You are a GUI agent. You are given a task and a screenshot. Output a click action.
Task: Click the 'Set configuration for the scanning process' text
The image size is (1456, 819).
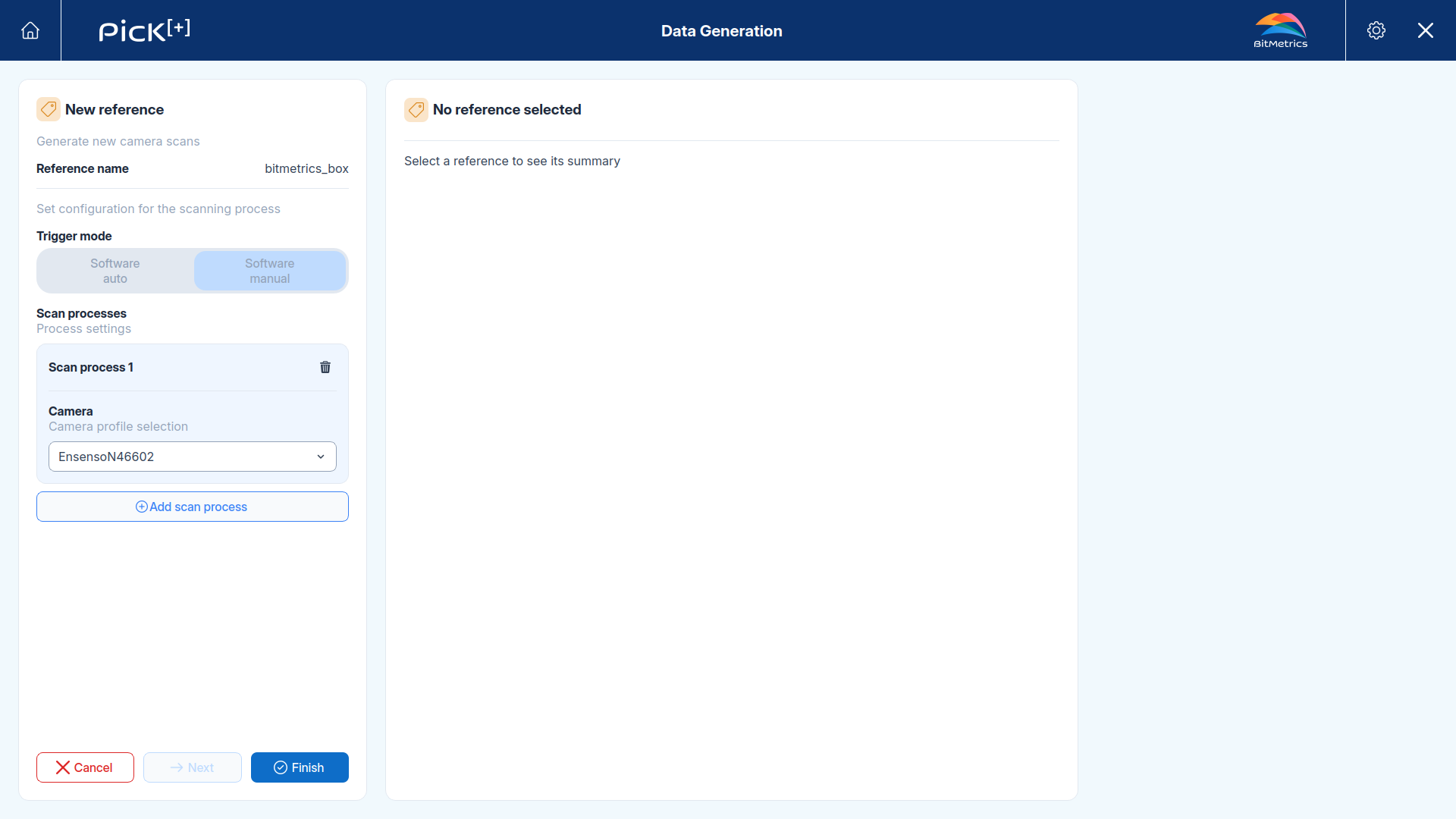click(158, 209)
